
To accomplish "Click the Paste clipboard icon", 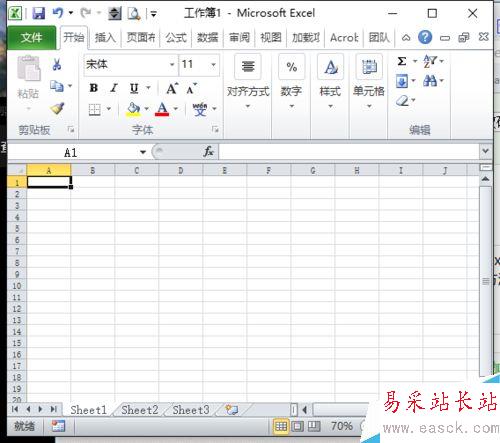I will click(29, 68).
